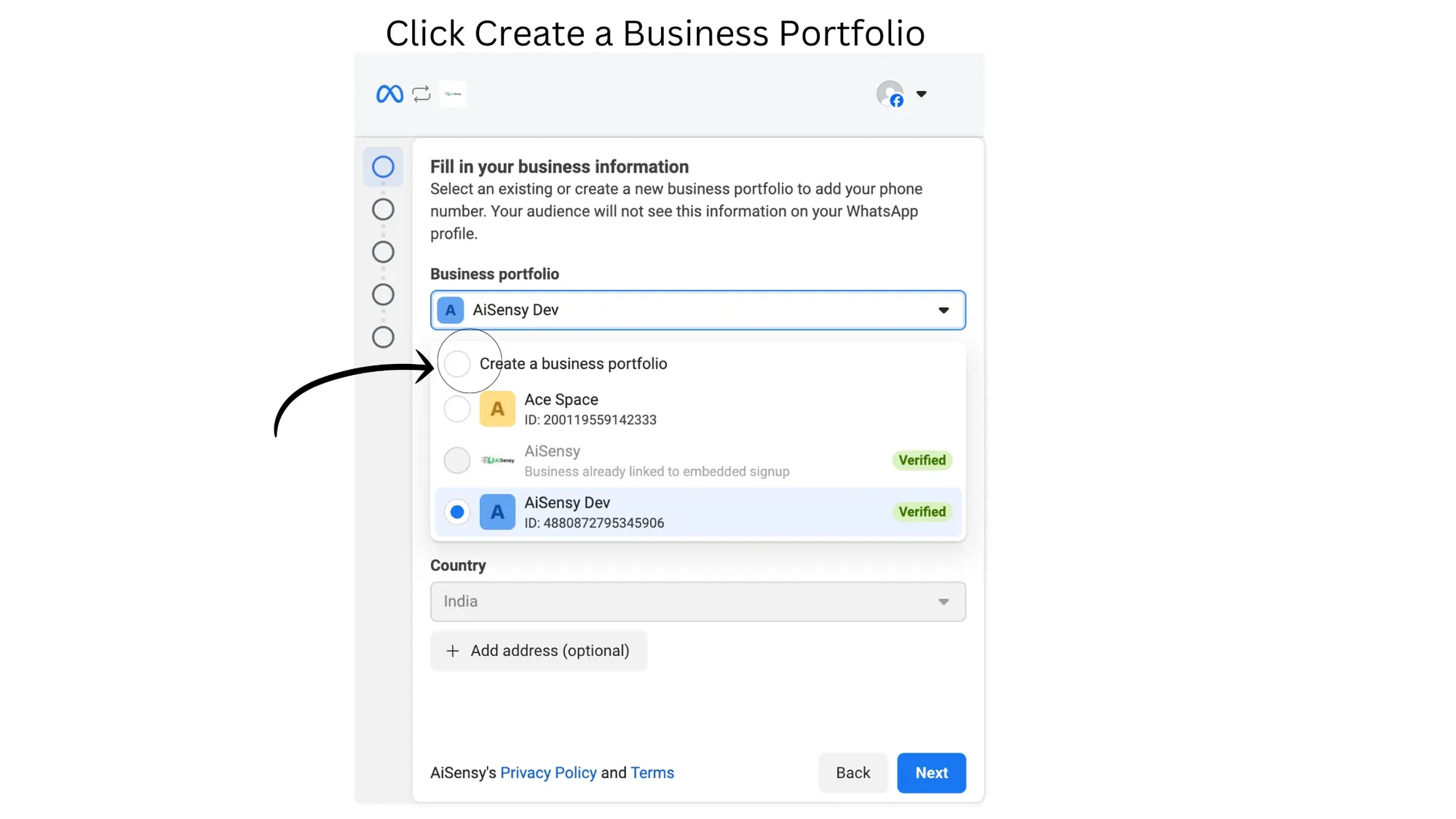
Task: Select the Create a business portfolio radio button
Action: click(457, 363)
